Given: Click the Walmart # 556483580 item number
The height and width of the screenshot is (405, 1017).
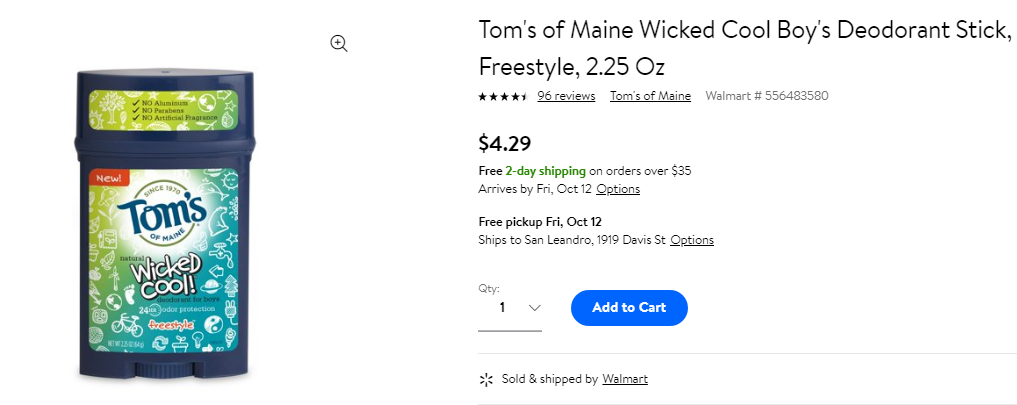Looking at the screenshot, I should (x=767, y=96).
